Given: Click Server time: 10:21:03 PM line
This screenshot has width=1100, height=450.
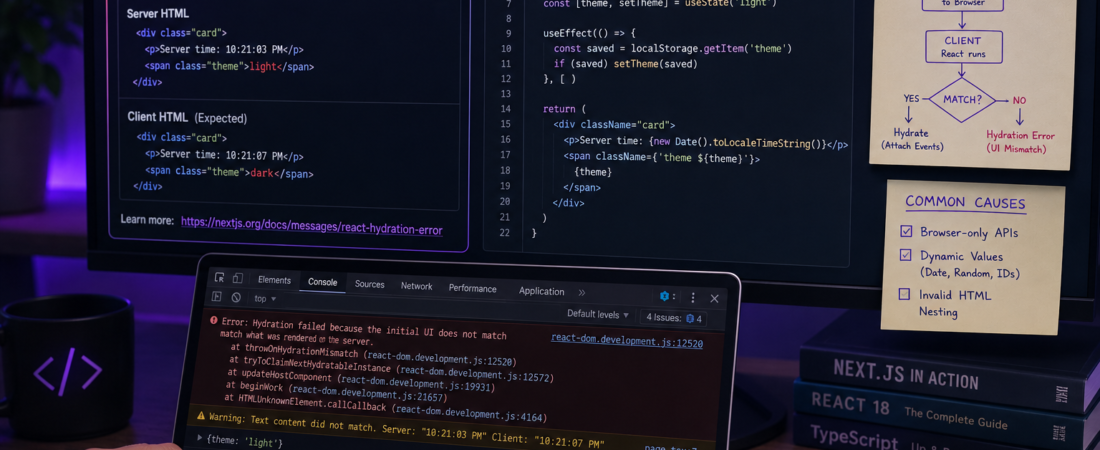Looking at the screenshot, I should pos(224,50).
